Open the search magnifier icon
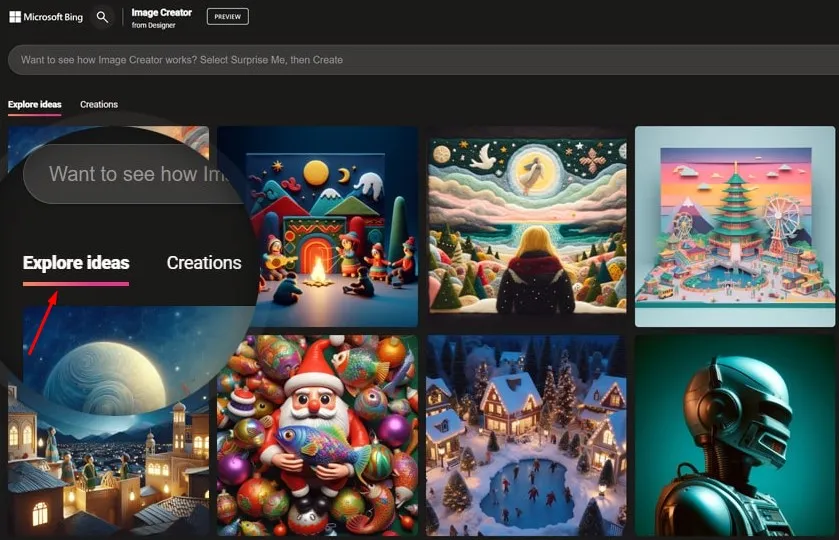Screen dimensions: 839x540 pyautogui.click(x=102, y=17)
